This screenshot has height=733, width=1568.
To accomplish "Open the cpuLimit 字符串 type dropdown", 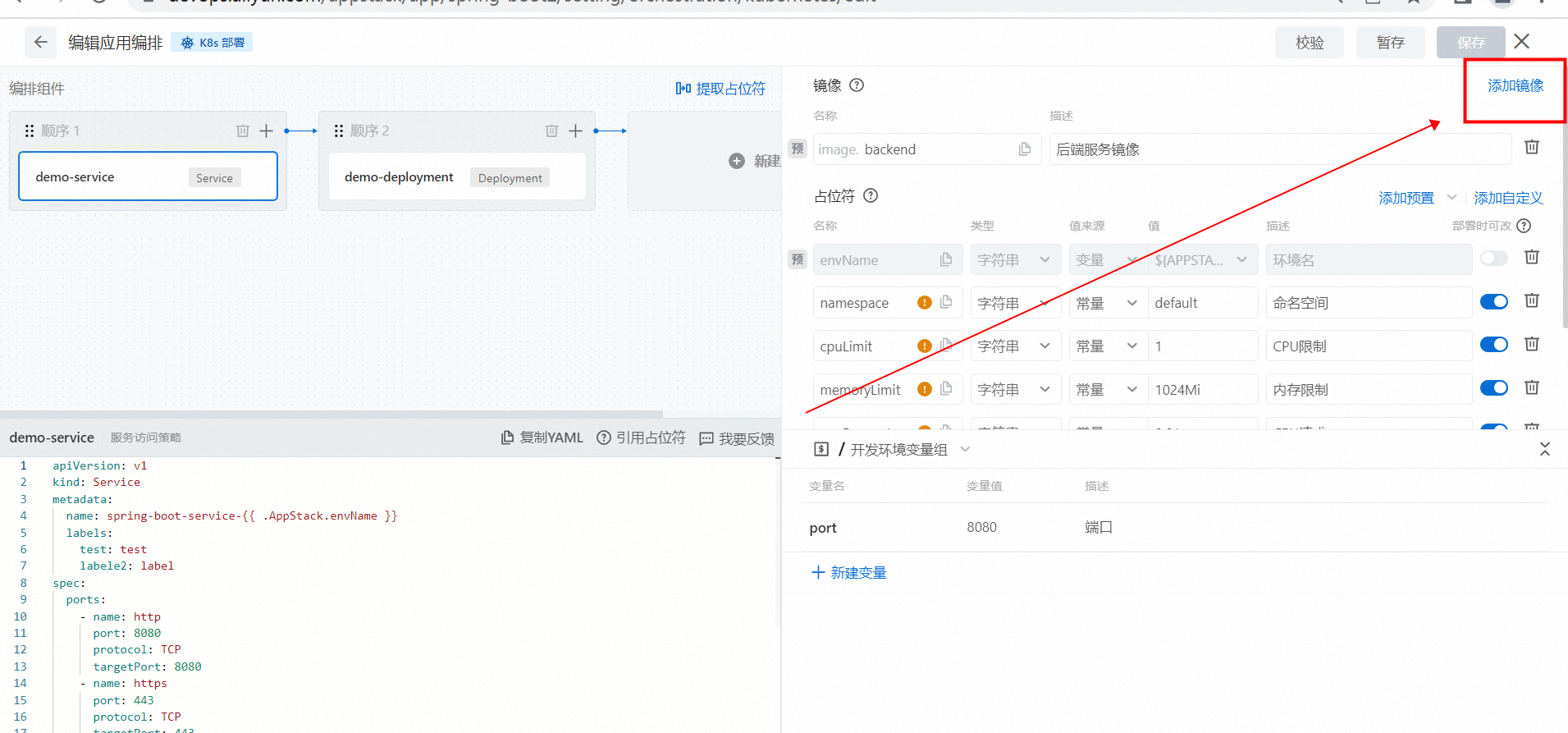I will point(1016,346).
